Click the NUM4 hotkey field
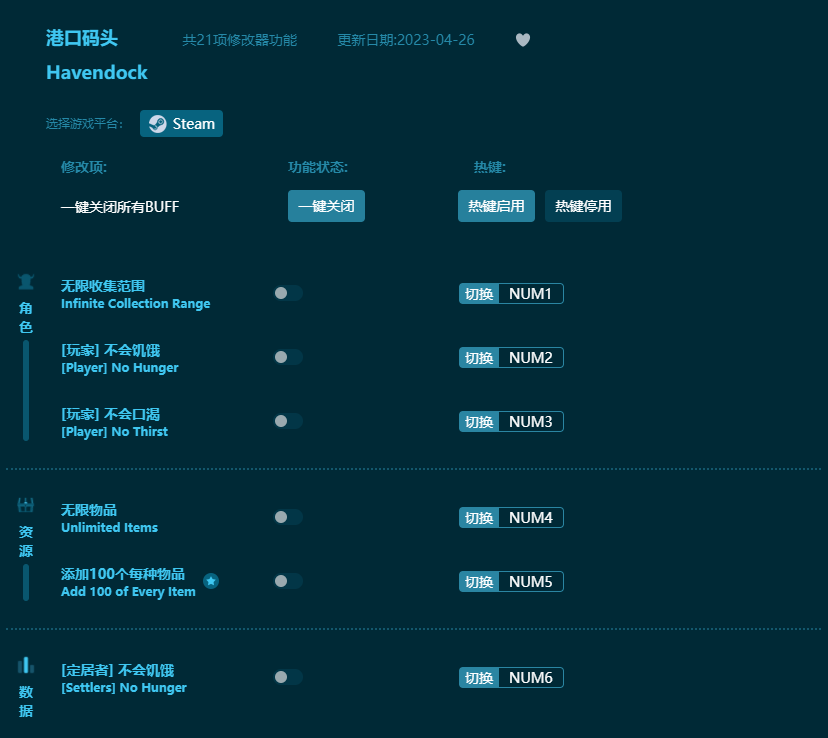The width and height of the screenshot is (828, 738). point(531,517)
